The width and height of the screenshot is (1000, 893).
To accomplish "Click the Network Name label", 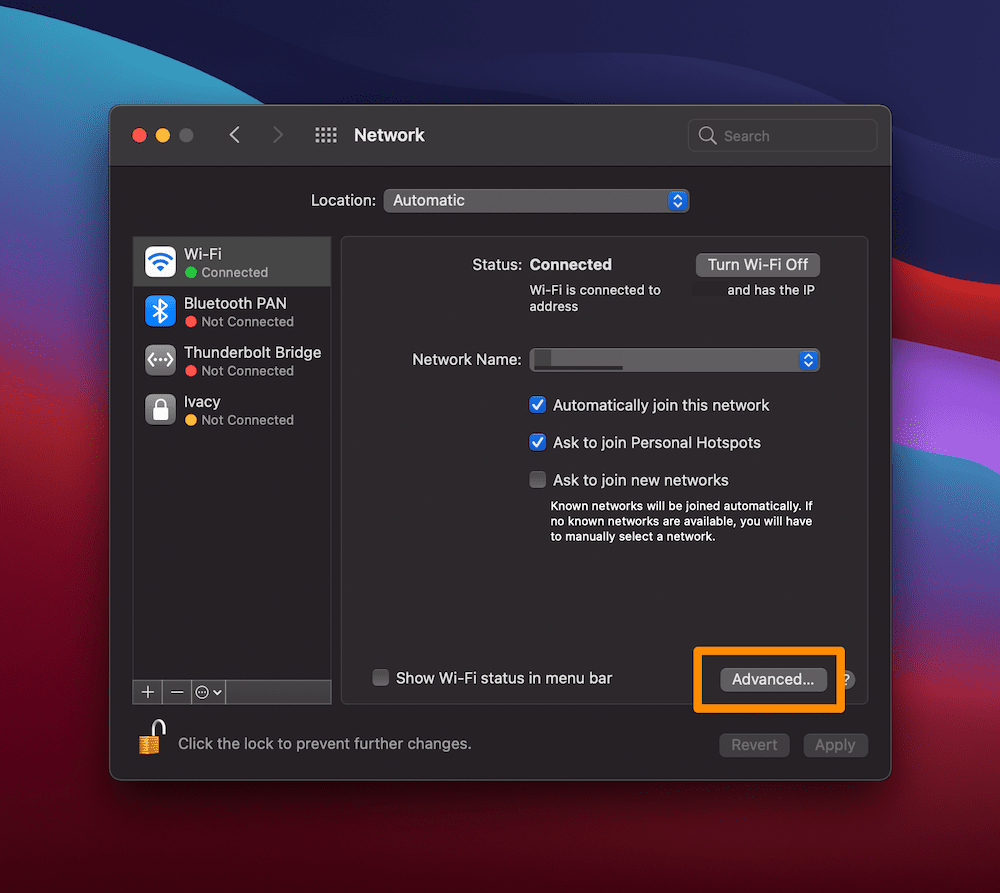I will (467, 360).
